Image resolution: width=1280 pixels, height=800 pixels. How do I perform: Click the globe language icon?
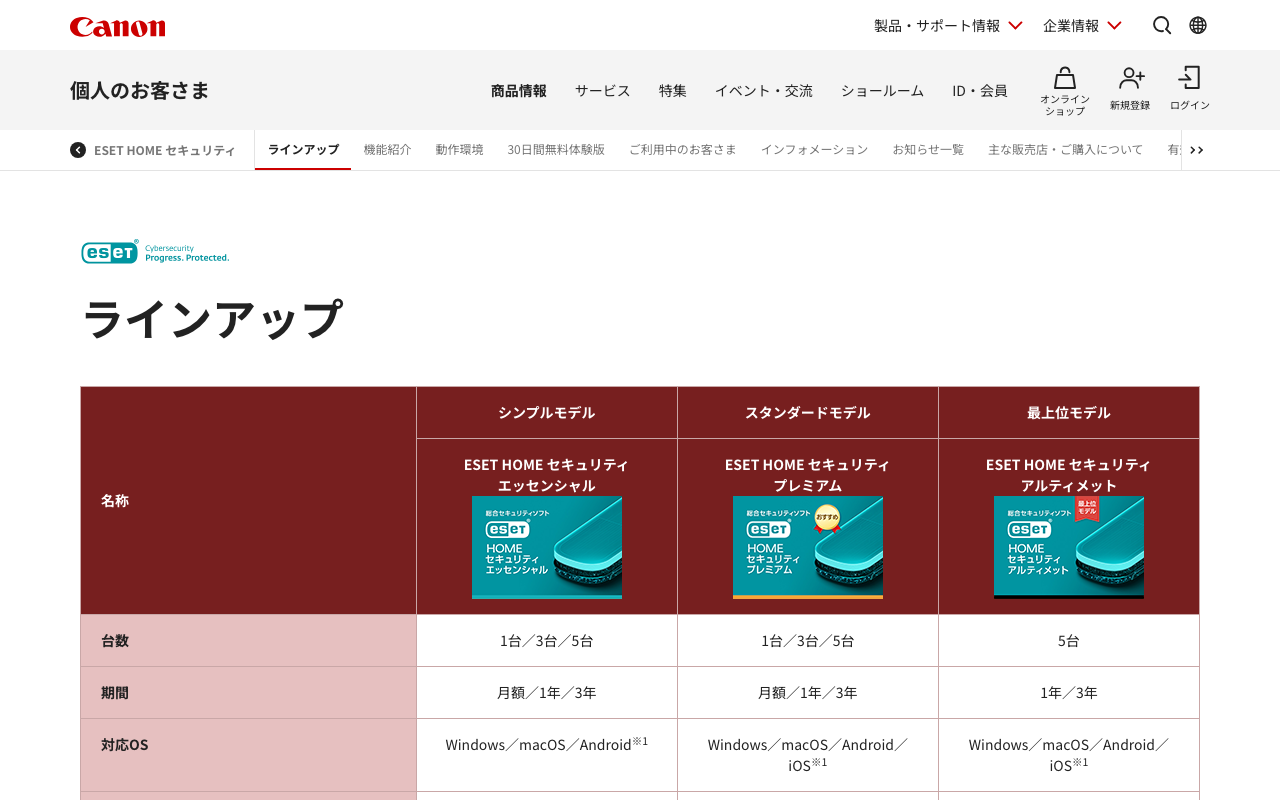click(1198, 25)
